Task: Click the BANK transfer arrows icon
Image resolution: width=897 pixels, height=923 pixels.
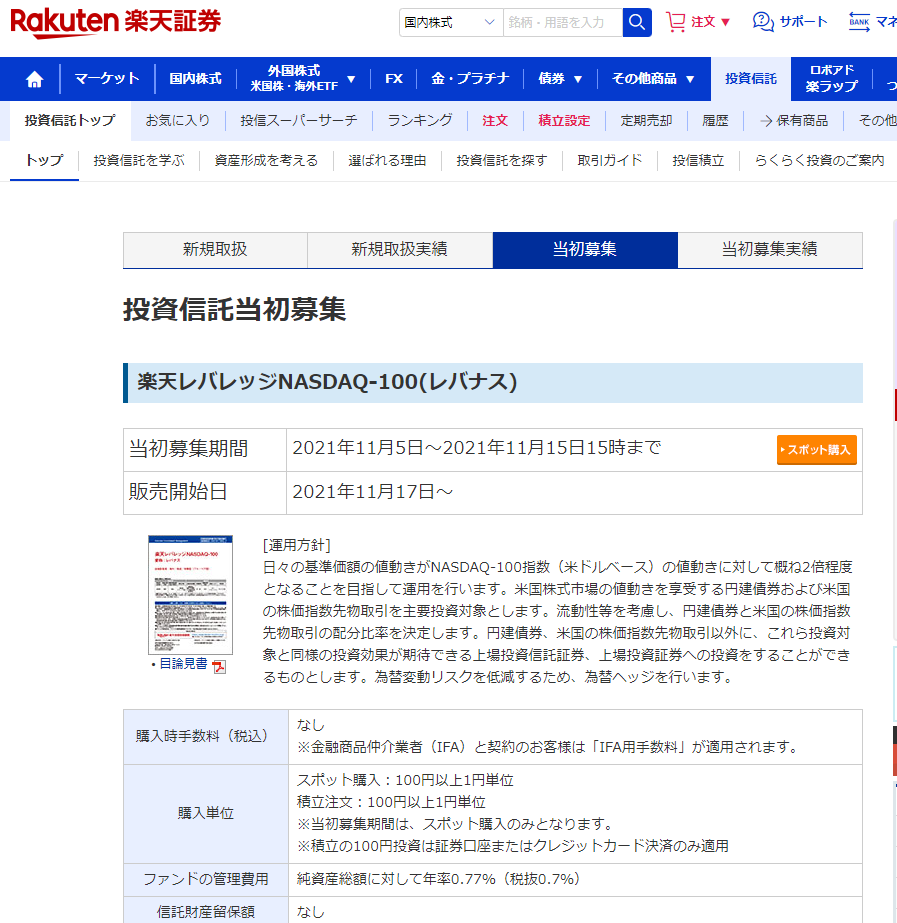Action: (x=859, y=22)
